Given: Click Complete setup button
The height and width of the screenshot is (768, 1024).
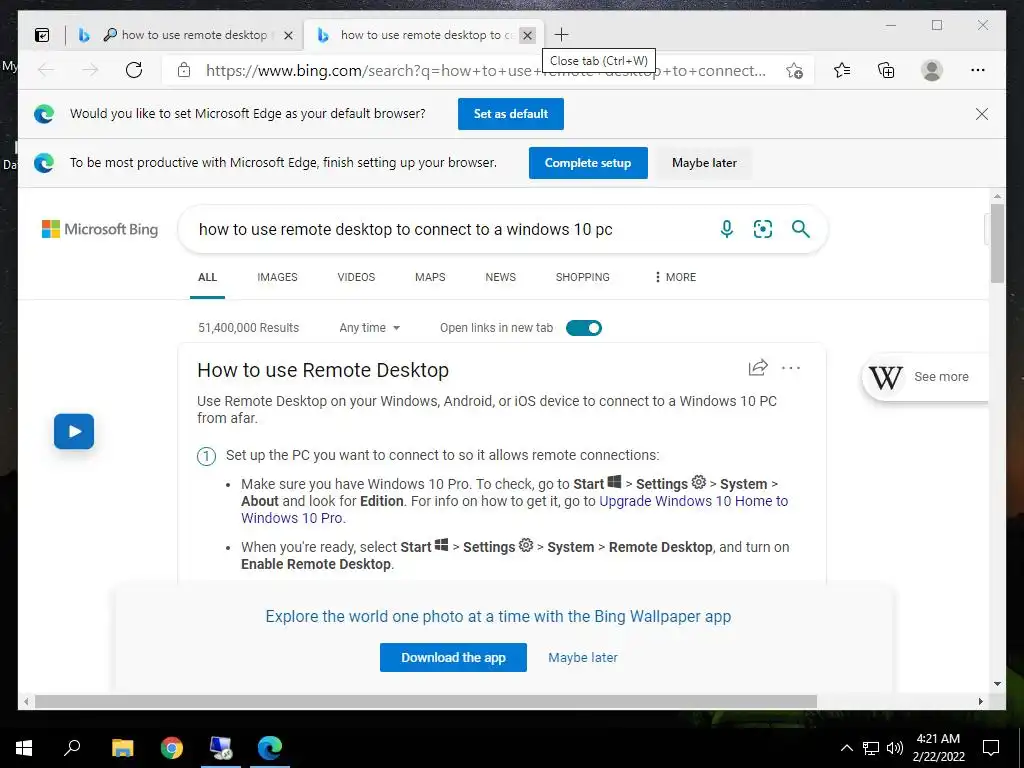Looking at the screenshot, I should (588, 163).
